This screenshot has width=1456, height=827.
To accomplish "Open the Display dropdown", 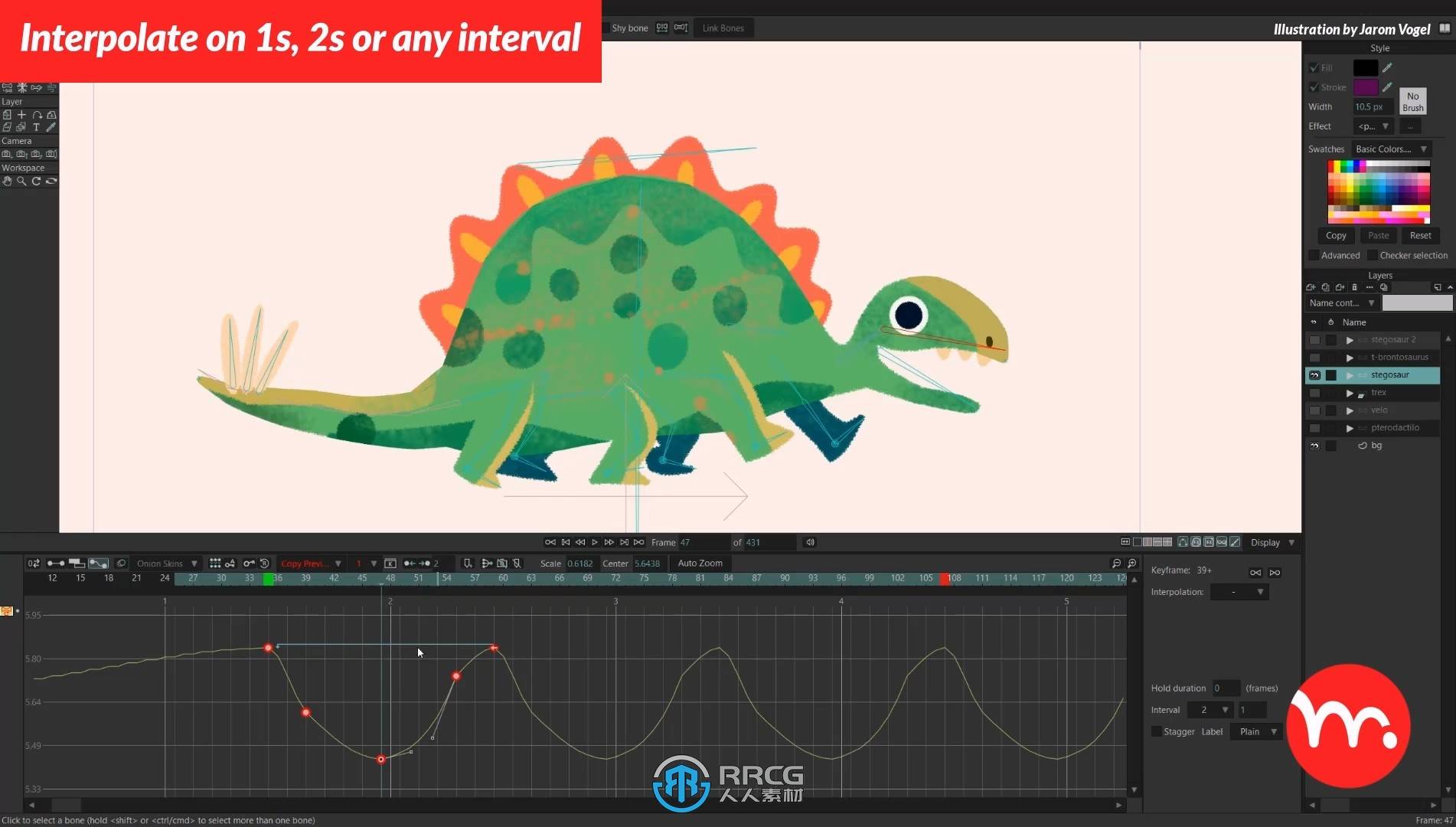I will click(1272, 542).
